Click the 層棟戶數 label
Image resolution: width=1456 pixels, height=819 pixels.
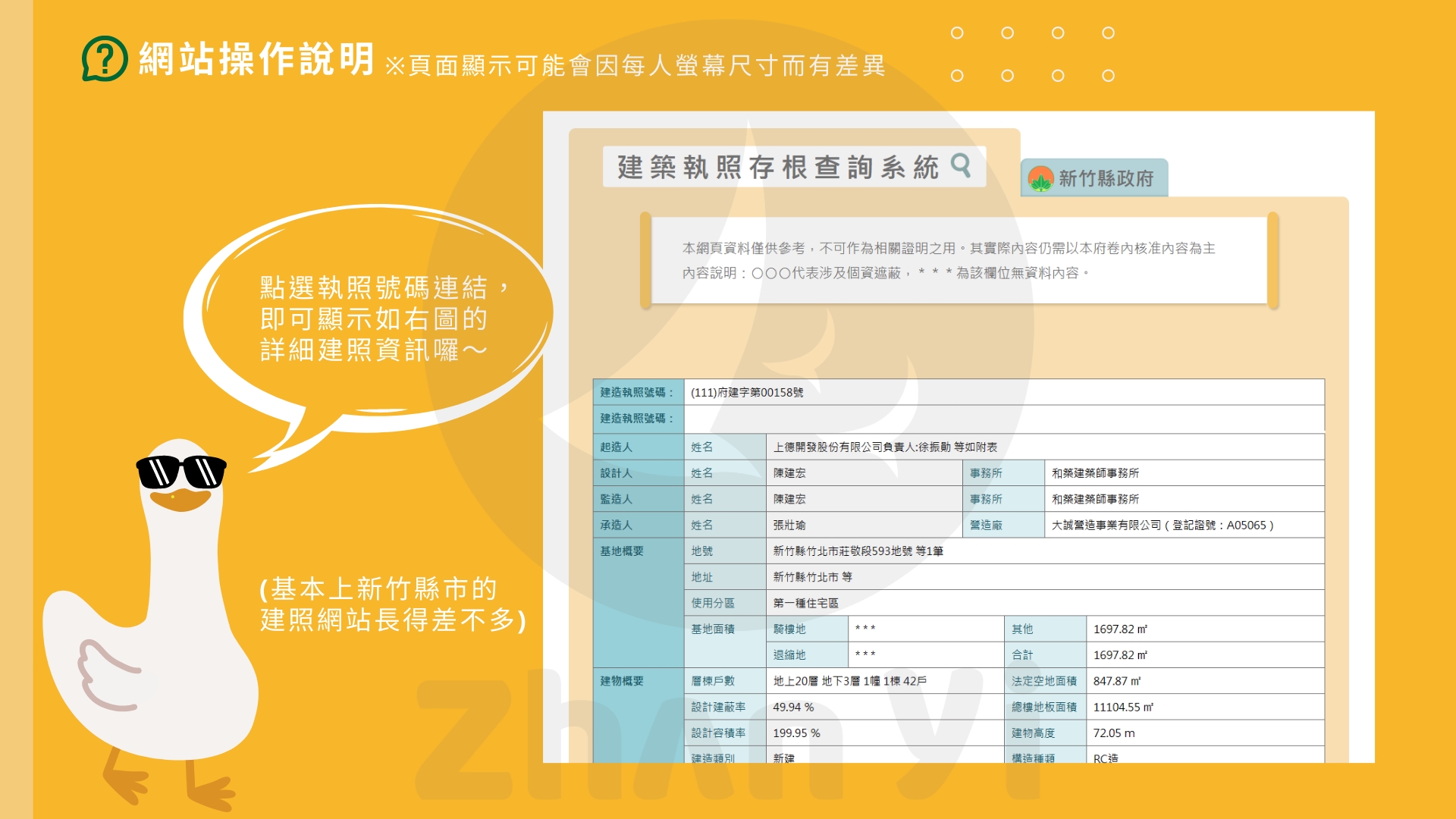tap(713, 680)
